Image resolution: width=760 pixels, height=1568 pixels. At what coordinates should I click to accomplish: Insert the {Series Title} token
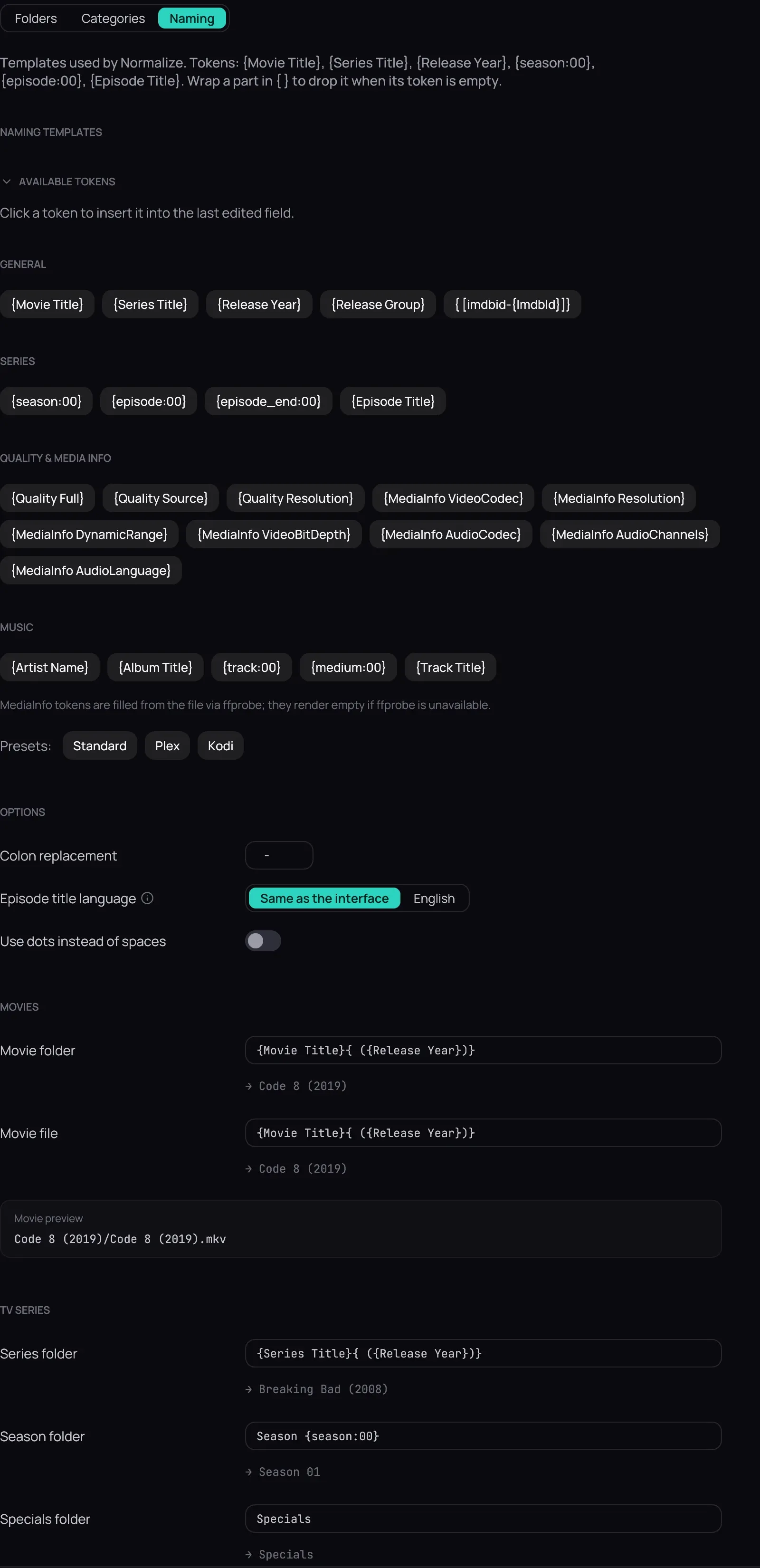(150, 305)
